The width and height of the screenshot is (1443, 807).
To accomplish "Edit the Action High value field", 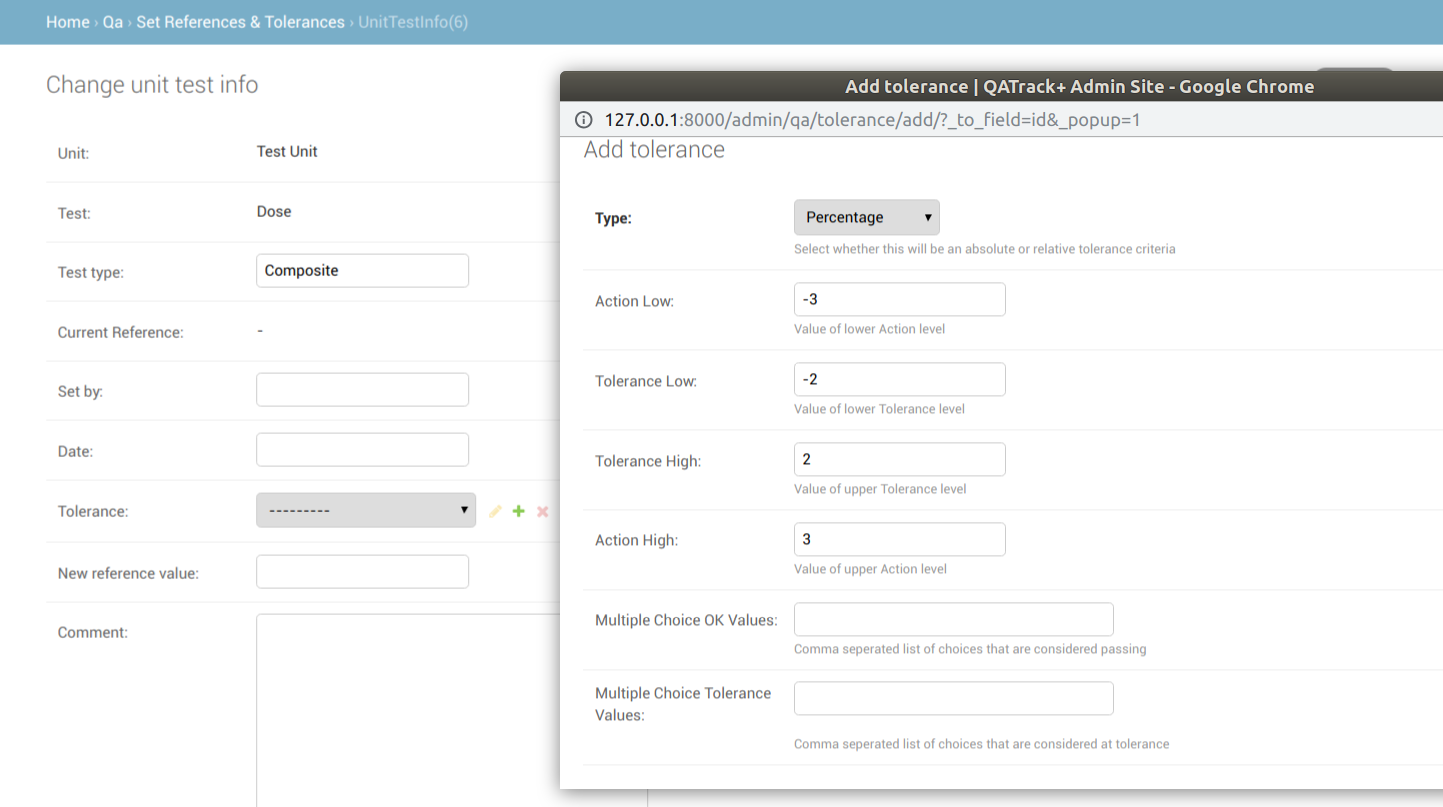I will pos(900,539).
